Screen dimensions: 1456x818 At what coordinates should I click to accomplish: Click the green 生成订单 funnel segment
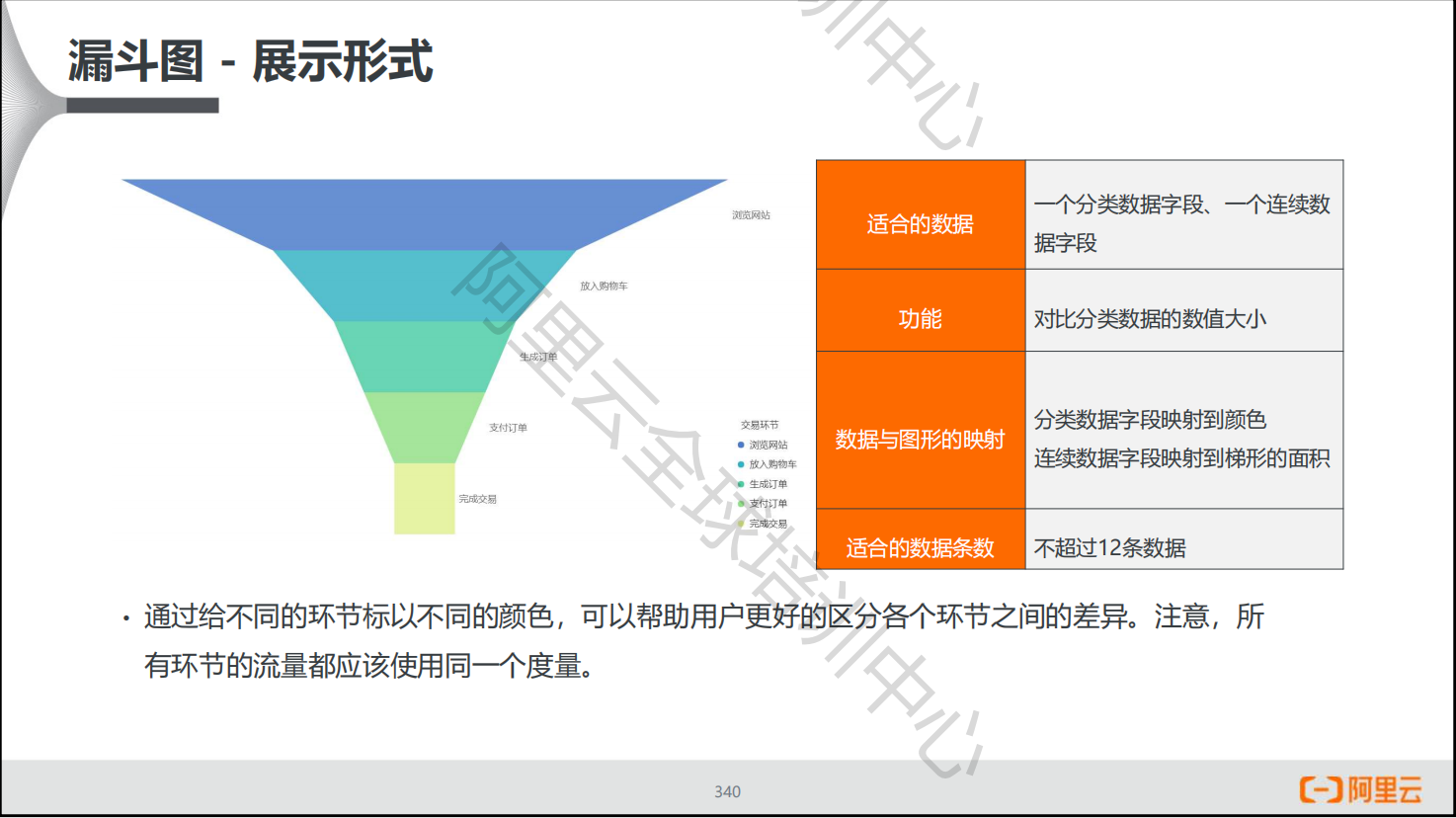pos(425,357)
